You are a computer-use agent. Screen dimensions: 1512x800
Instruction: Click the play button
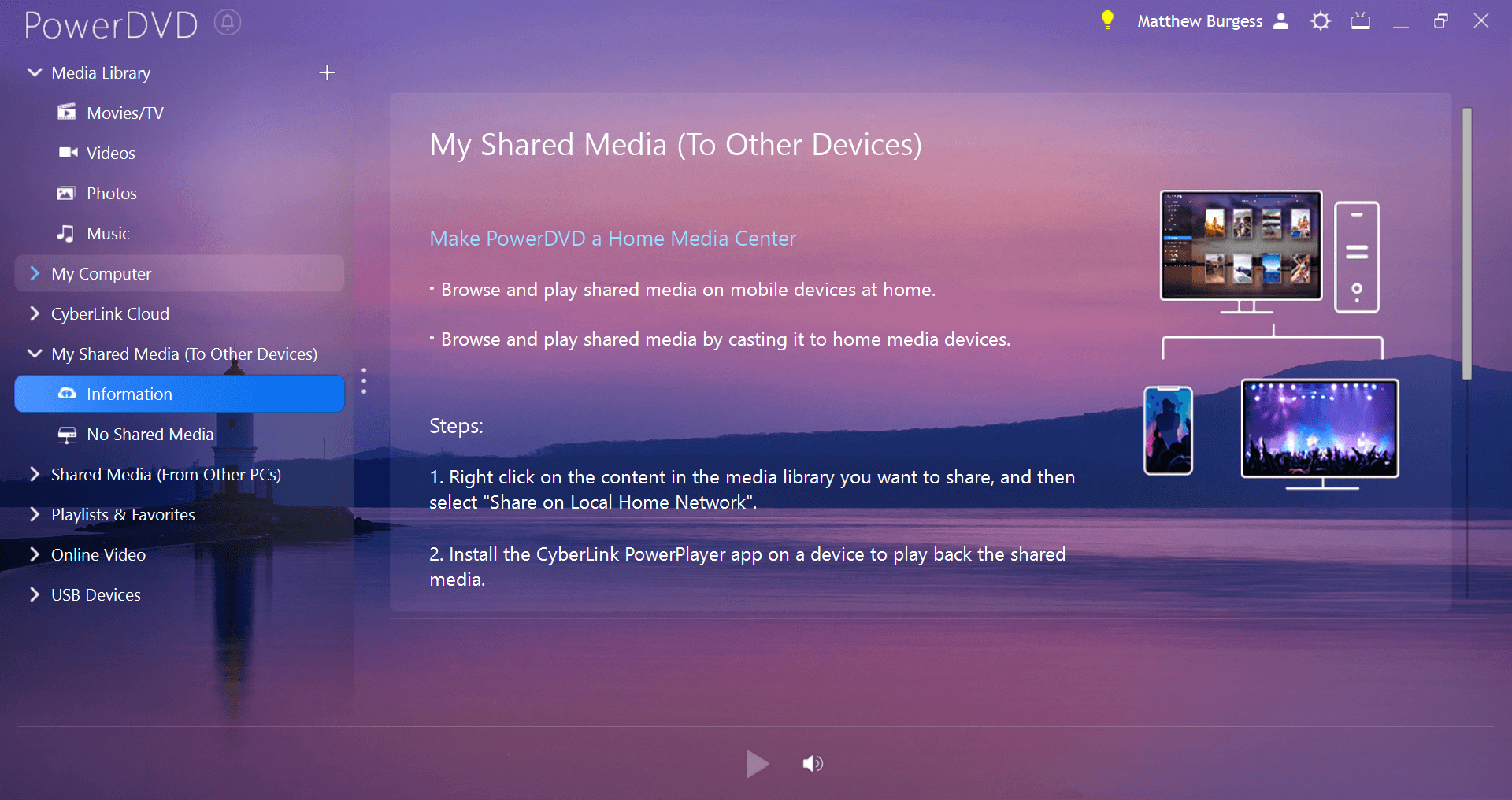(x=757, y=763)
